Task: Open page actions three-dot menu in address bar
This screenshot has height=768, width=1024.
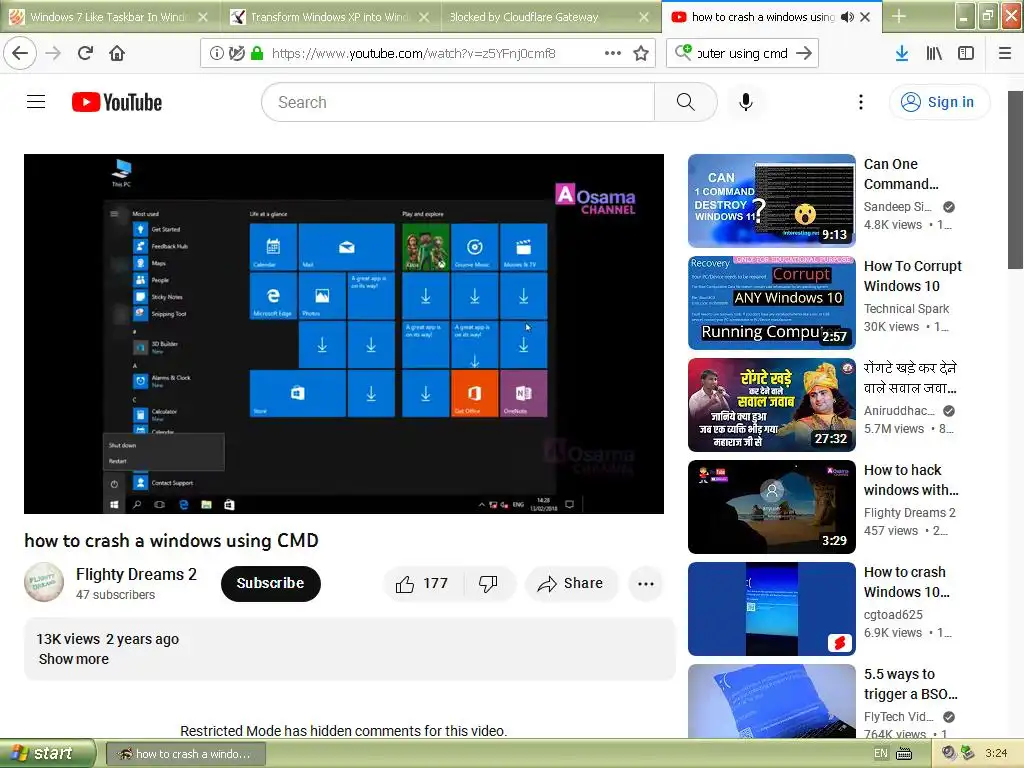Action: [x=613, y=54]
